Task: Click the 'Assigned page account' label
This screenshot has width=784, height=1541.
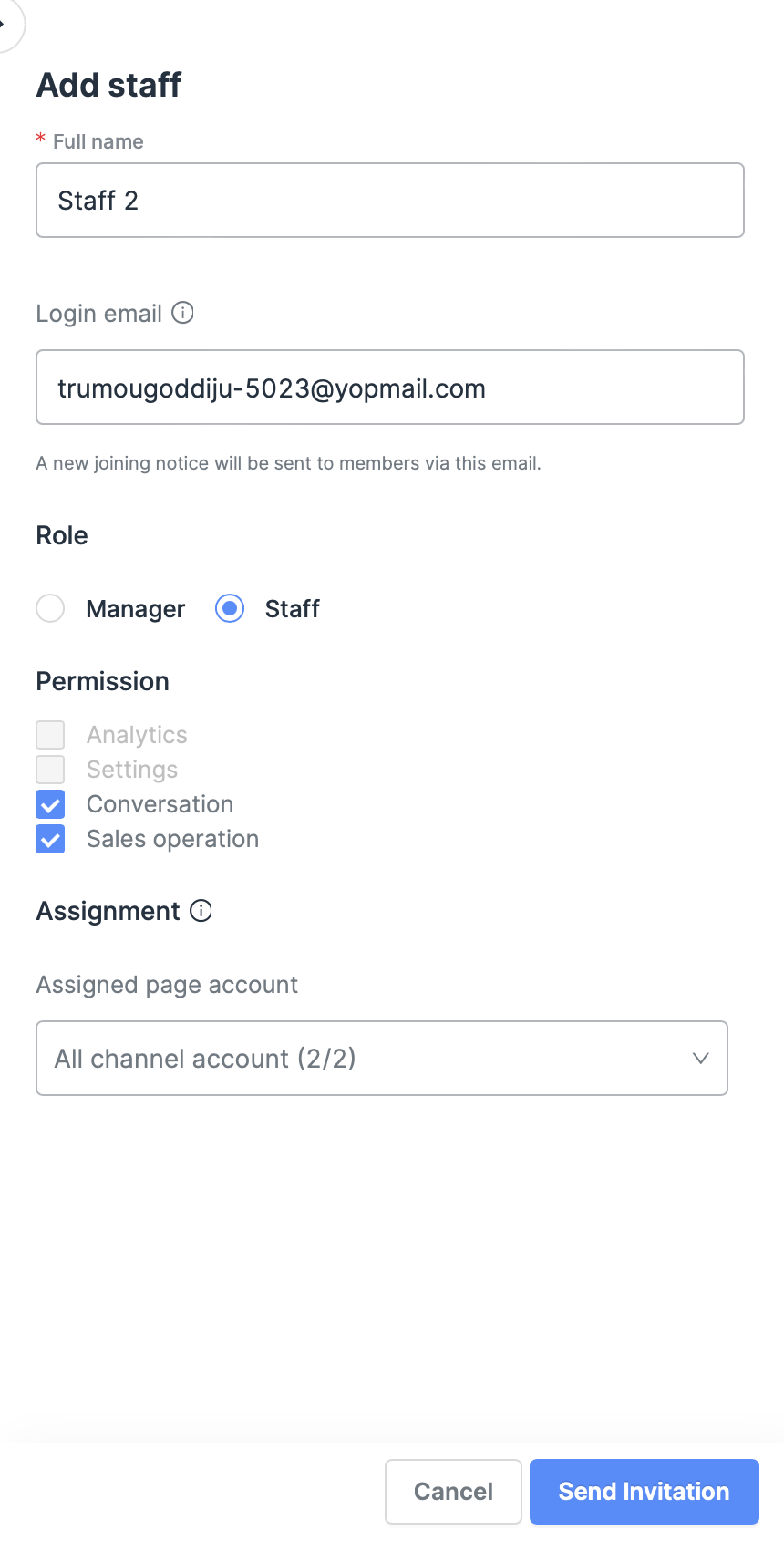Action: click(x=167, y=985)
